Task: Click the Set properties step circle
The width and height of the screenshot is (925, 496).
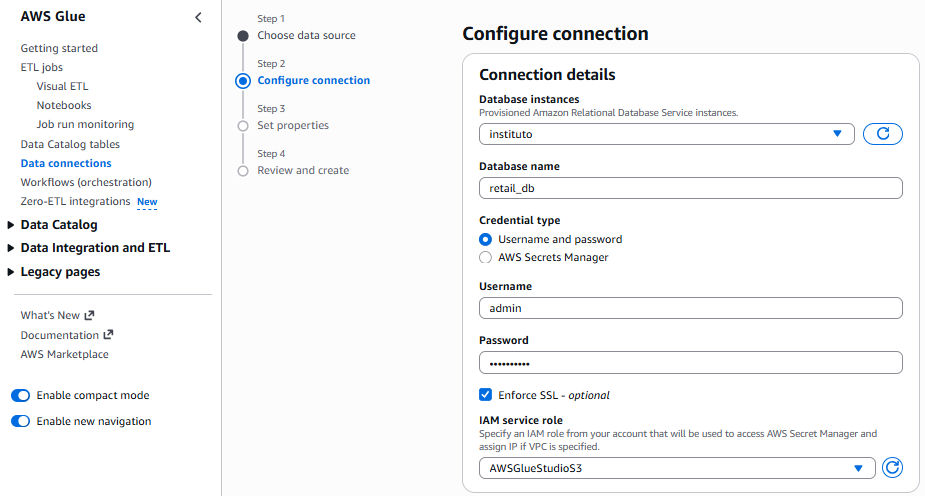Action: coord(243,126)
